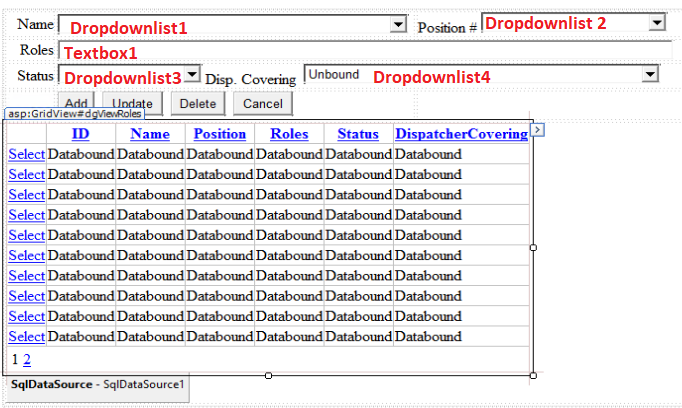This screenshot has height=408, width=682.
Task: Open the Status dropdown arrow
Action: pos(192,74)
